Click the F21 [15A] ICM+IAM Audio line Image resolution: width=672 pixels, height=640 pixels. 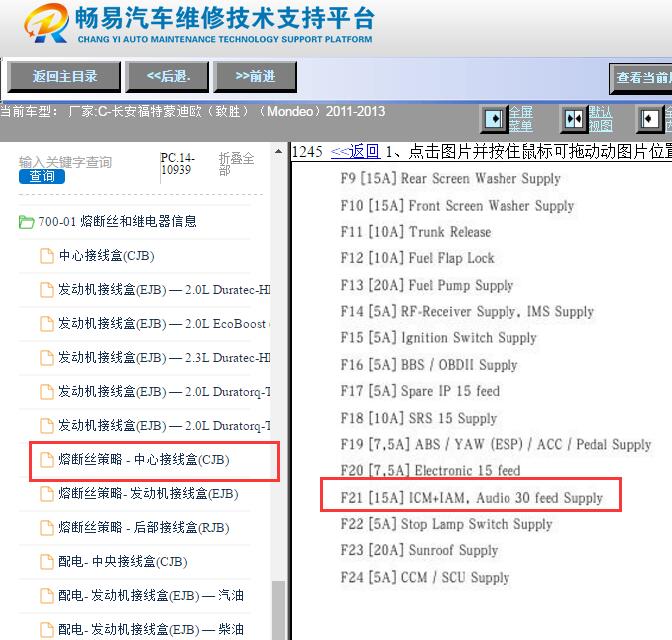[x=471, y=498]
